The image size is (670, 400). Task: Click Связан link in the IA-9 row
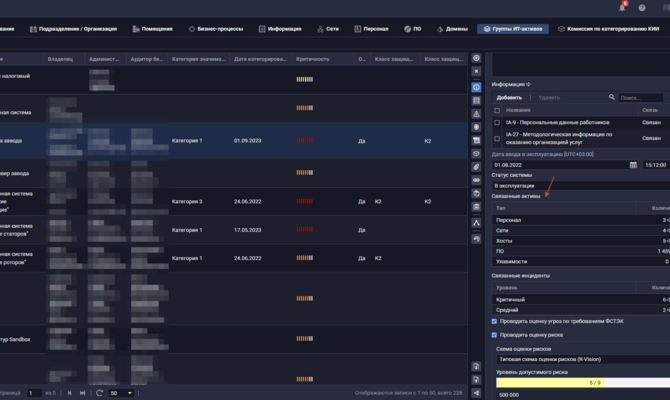click(x=651, y=123)
